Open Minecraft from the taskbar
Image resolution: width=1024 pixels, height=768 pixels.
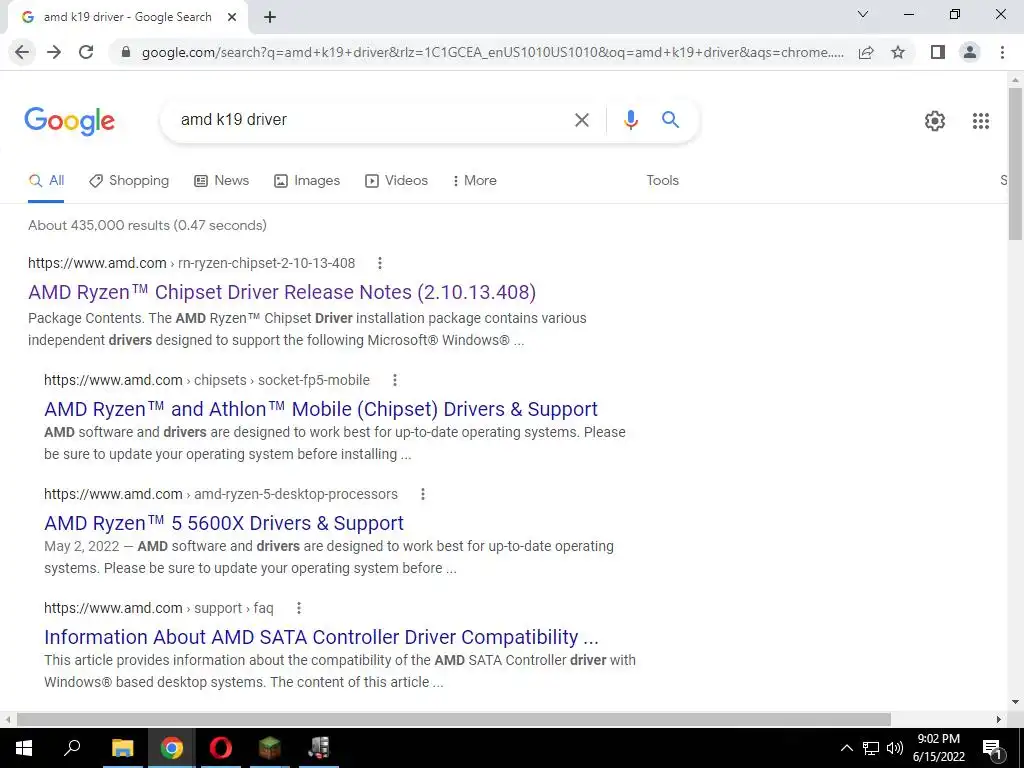pos(269,748)
